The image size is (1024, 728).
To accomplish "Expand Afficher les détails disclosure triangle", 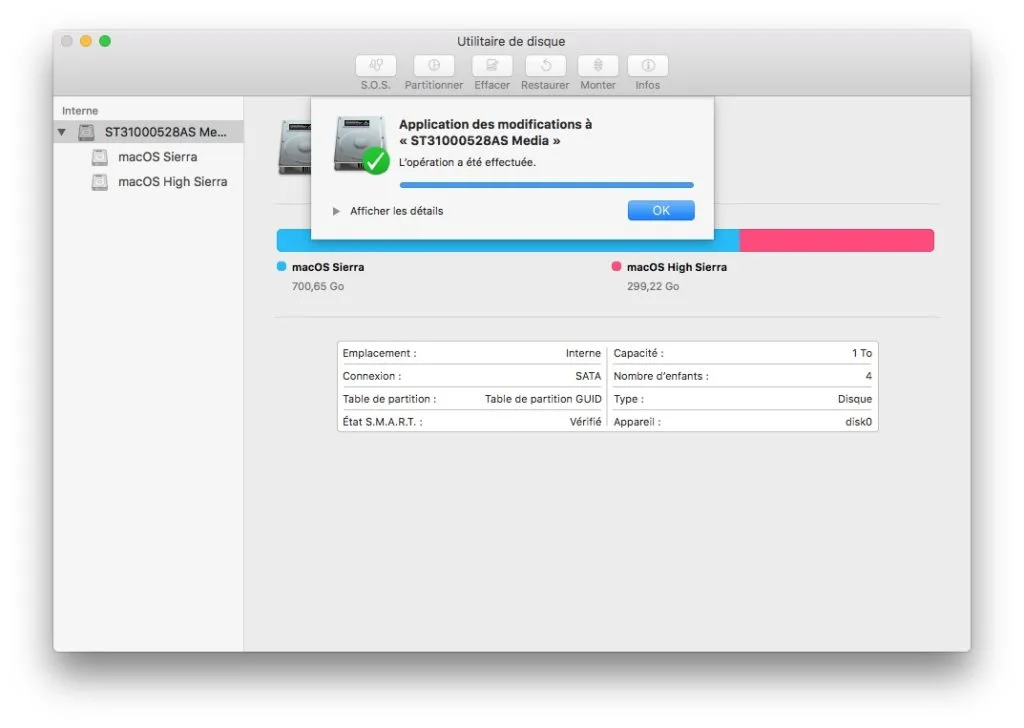I will [336, 211].
